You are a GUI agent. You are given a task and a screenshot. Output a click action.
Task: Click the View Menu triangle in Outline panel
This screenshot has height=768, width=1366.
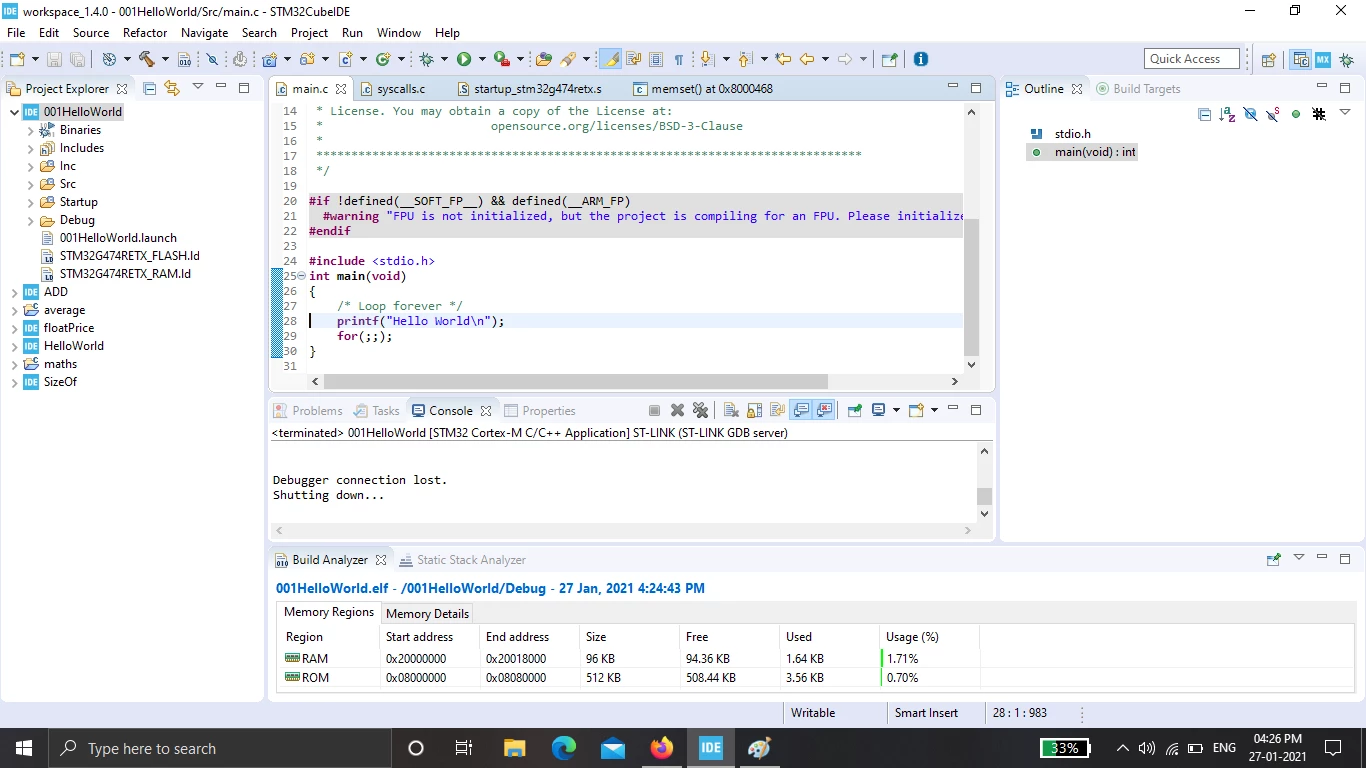click(x=1345, y=113)
